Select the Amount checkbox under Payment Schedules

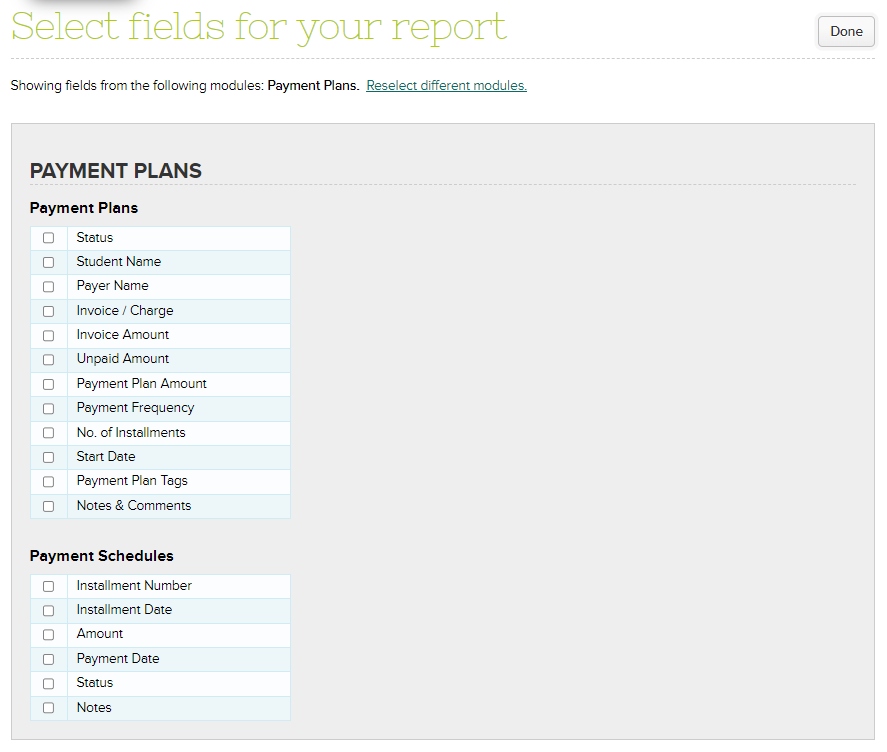pyautogui.click(x=48, y=635)
